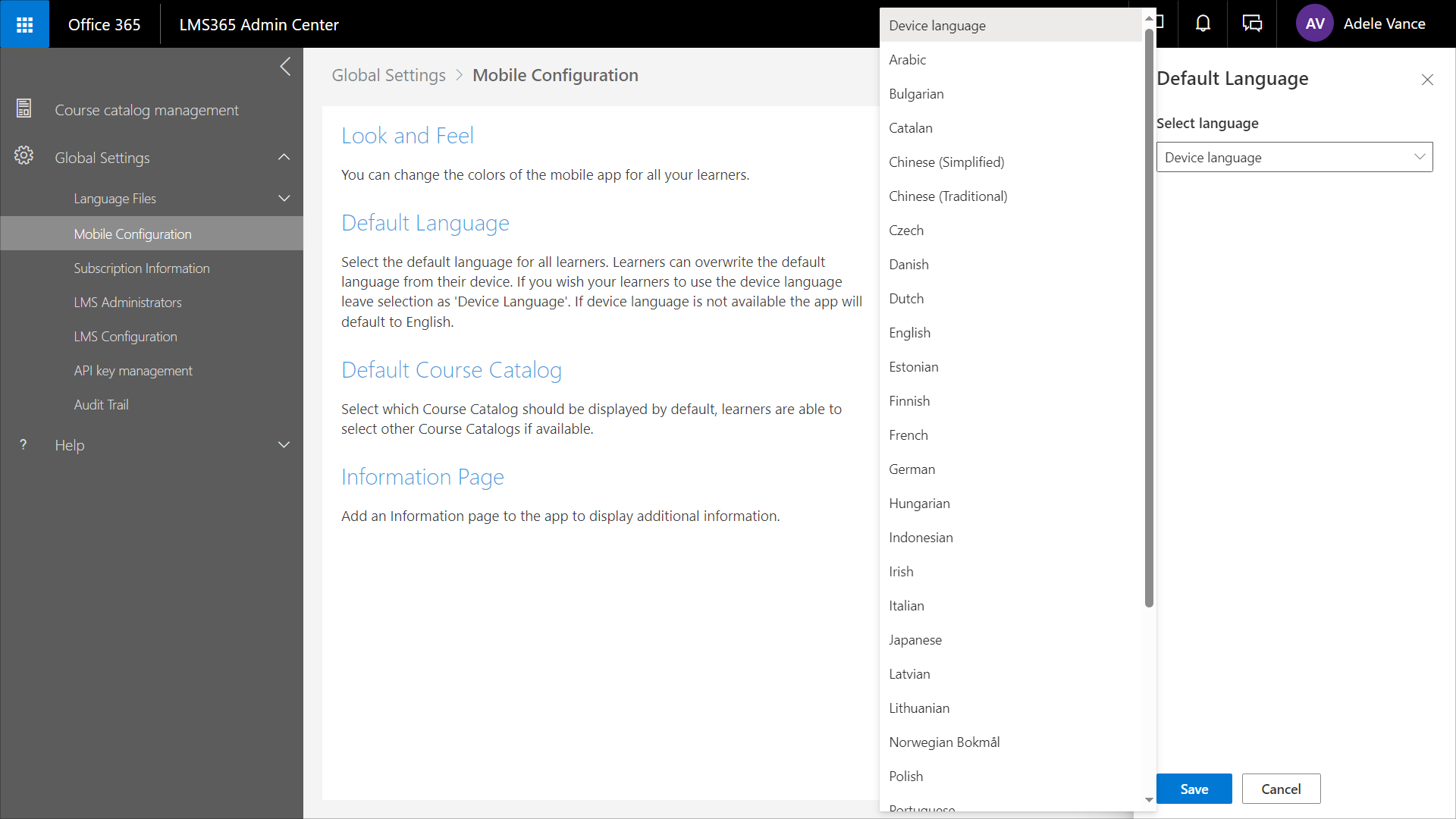Expand the Language Files submenu

[x=284, y=199]
